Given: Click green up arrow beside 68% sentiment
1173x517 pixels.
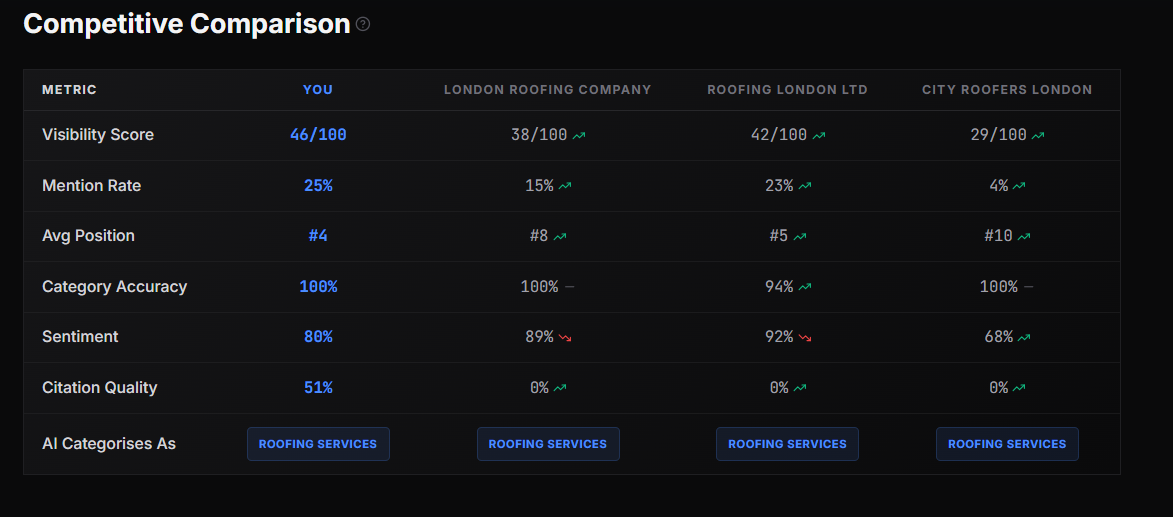Looking at the screenshot, I should pyautogui.click(x=1024, y=337).
